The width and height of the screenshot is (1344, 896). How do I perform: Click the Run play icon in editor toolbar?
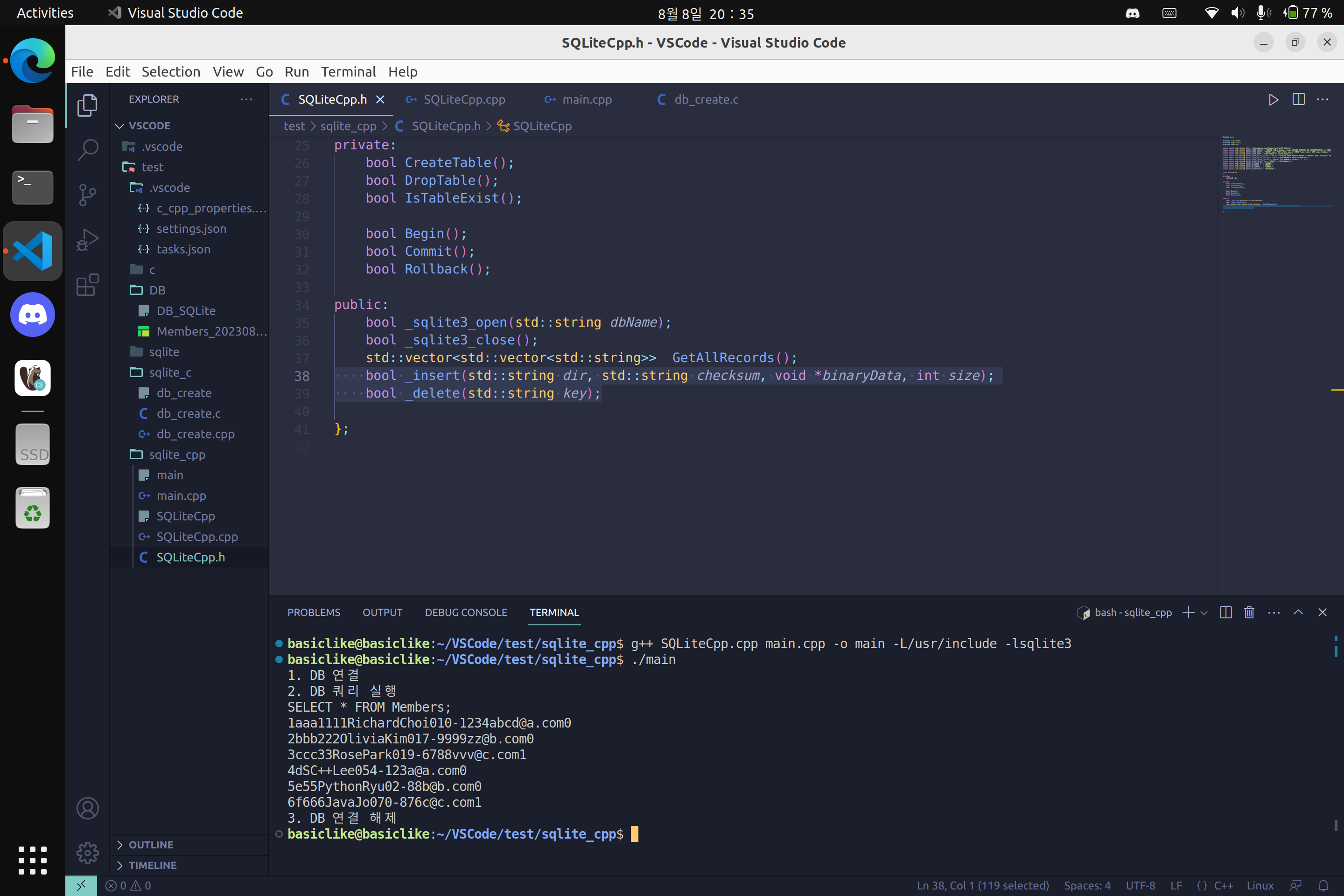[1273, 99]
